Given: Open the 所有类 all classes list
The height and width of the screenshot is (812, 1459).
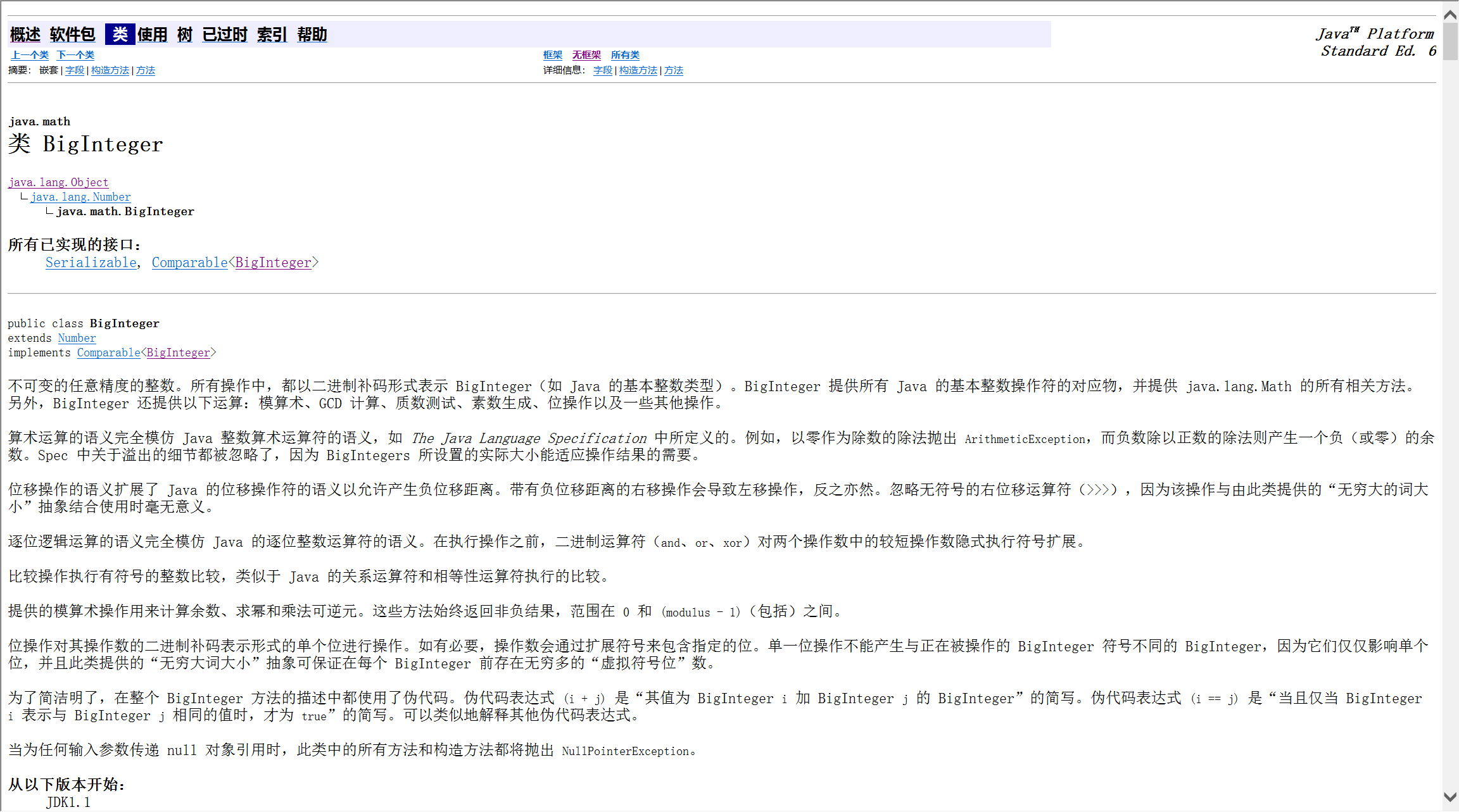Looking at the screenshot, I should (625, 55).
